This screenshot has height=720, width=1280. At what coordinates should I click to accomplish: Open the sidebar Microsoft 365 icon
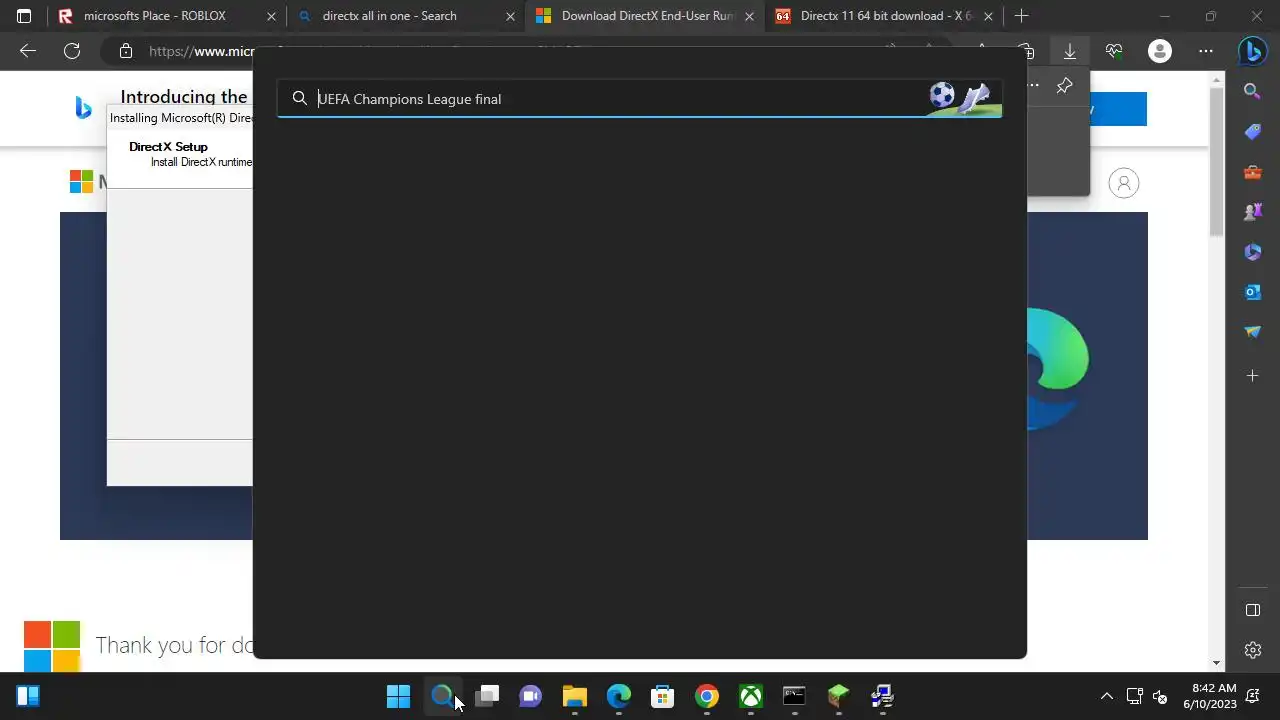1252,251
